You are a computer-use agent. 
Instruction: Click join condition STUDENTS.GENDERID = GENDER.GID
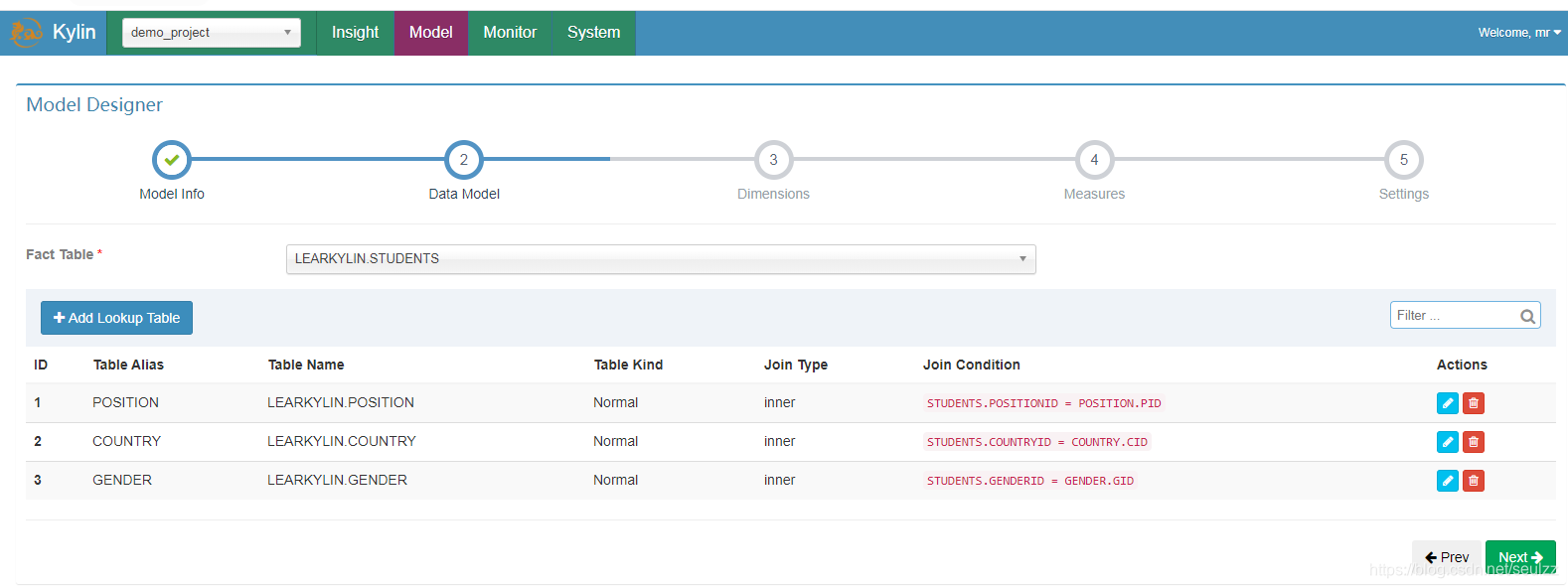pyautogui.click(x=1029, y=481)
